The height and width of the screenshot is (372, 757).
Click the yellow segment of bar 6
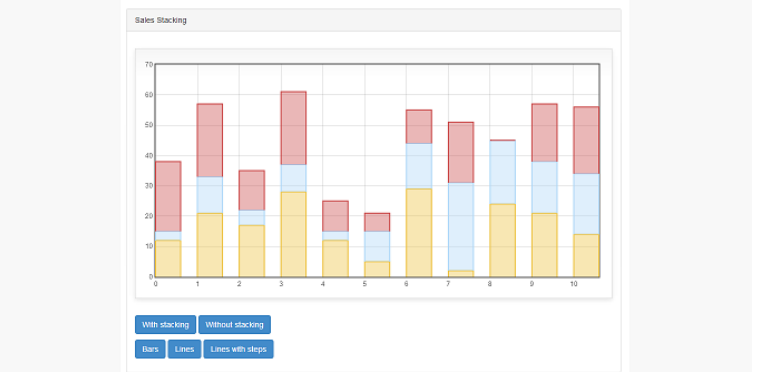[x=419, y=233]
